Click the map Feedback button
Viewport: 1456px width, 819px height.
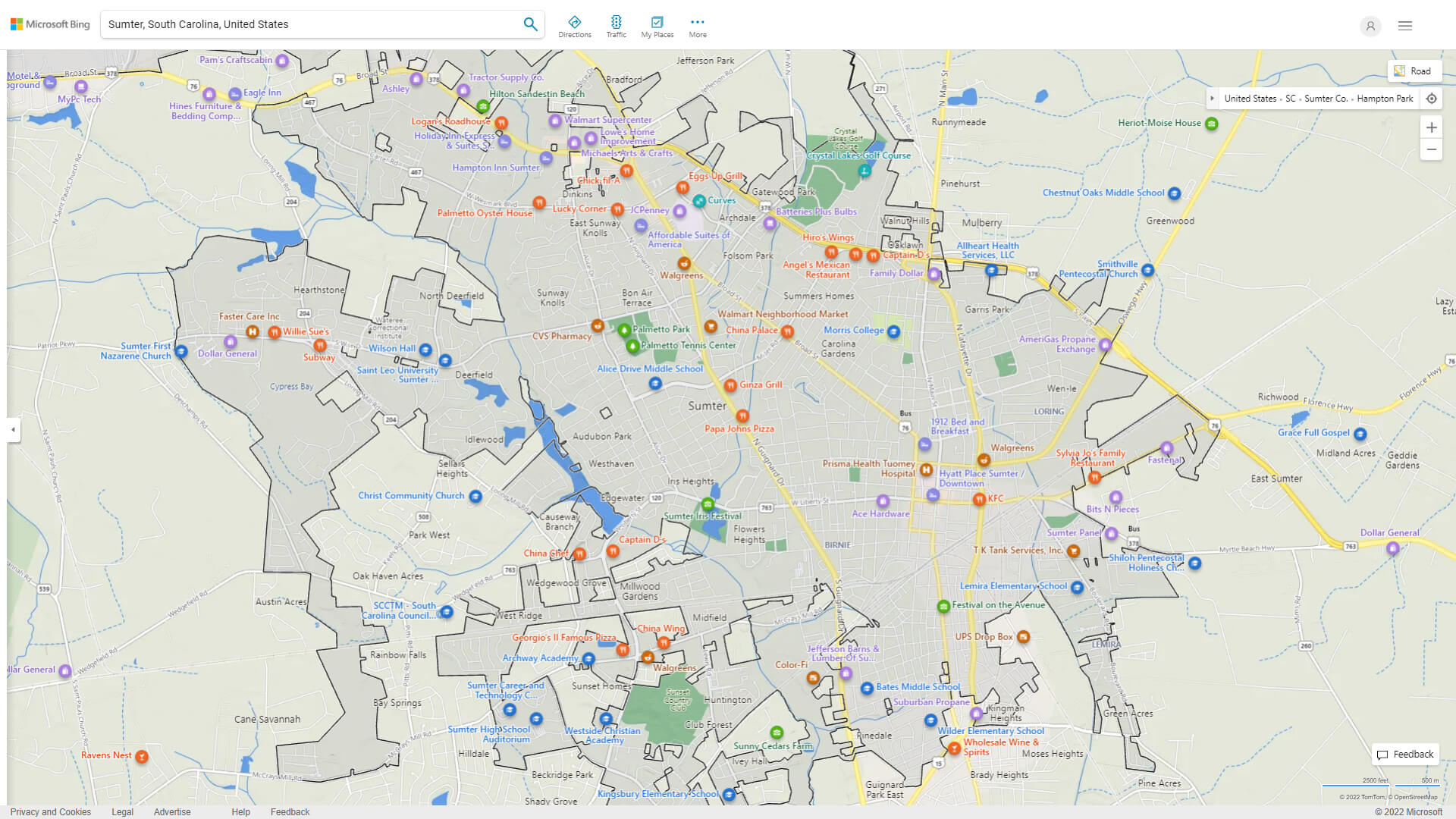point(1405,754)
